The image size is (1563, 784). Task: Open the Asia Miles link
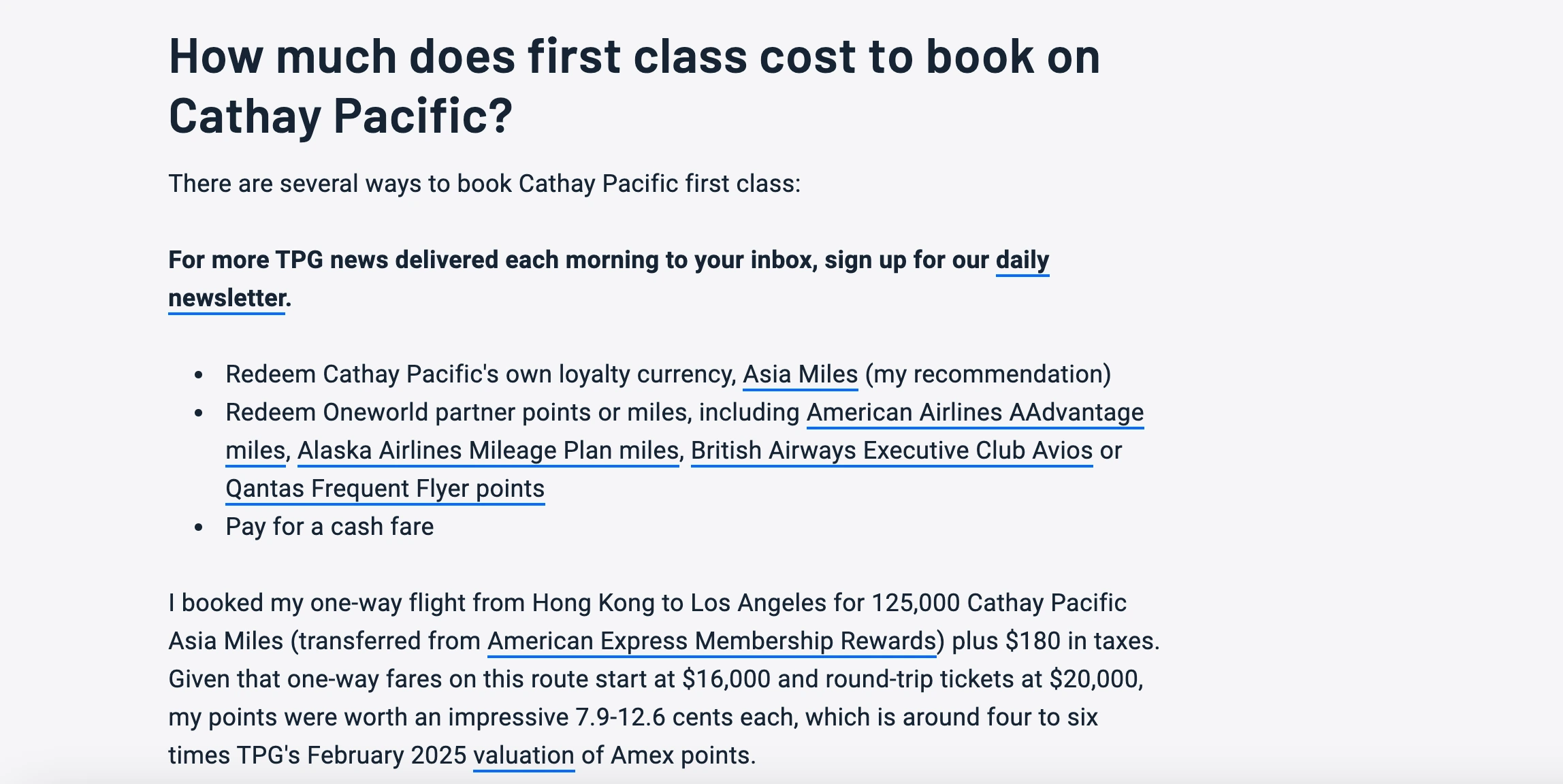800,374
